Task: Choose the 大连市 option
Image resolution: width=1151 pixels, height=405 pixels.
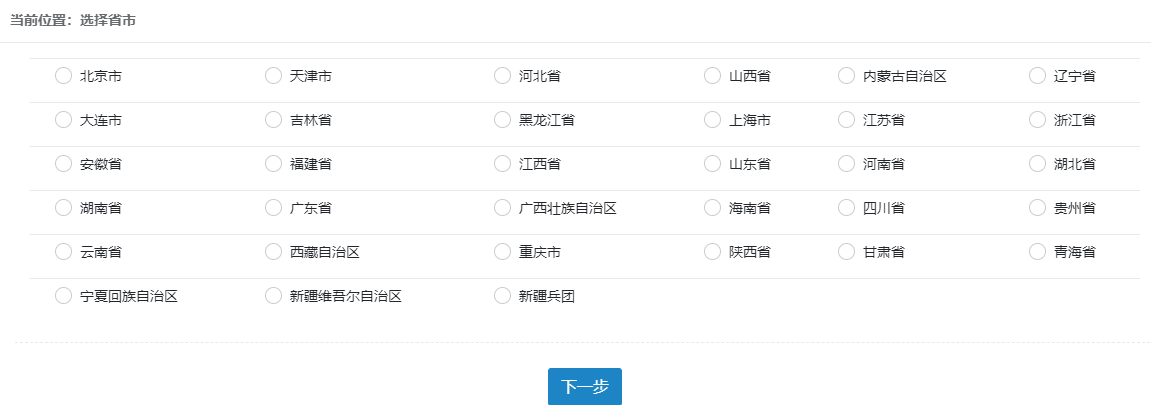Action: (x=64, y=120)
